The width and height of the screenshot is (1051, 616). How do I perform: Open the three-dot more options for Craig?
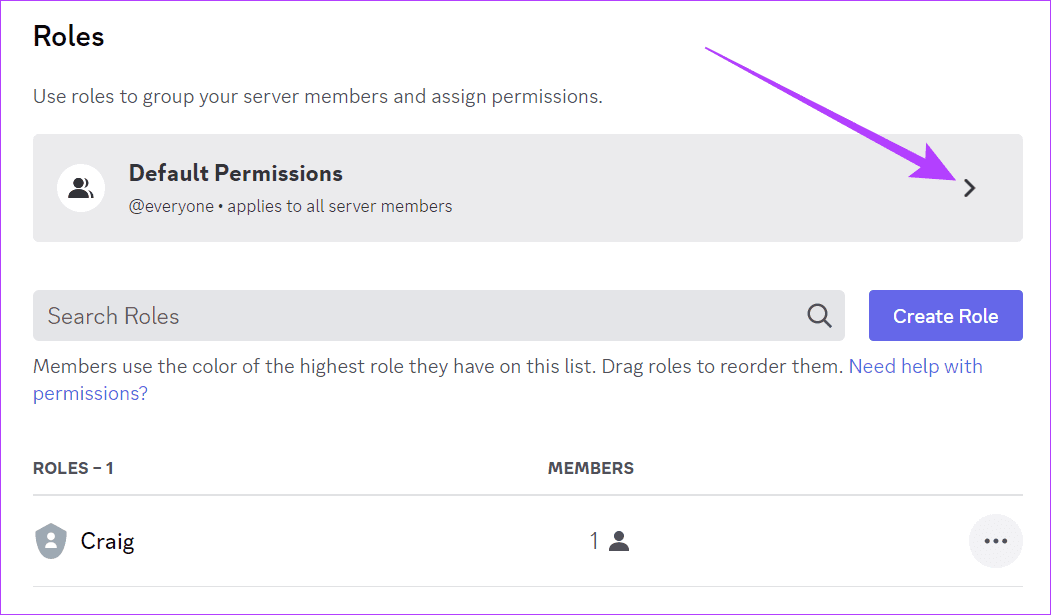point(995,541)
